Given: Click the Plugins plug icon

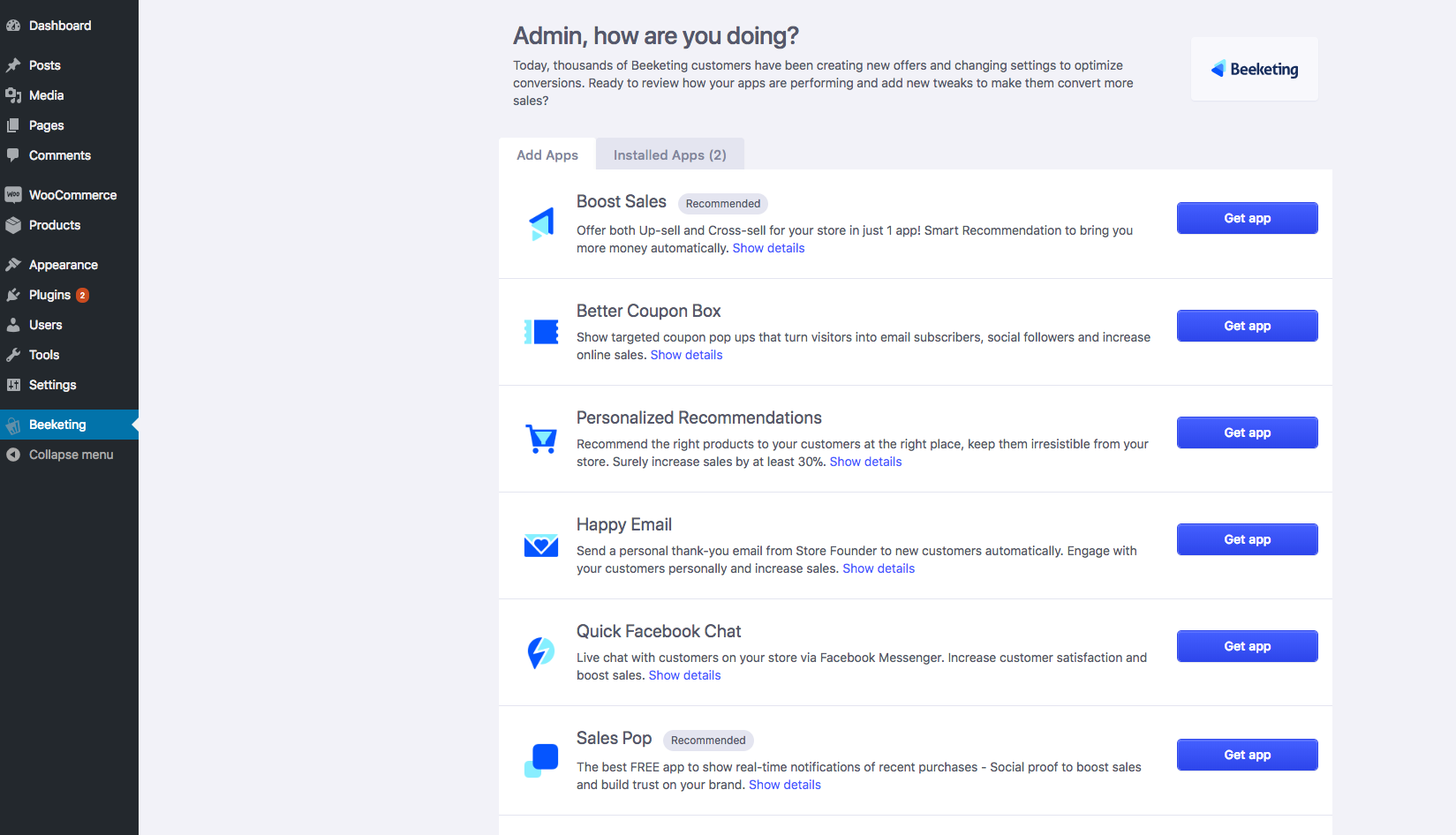Looking at the screenshot, I should pos(13,295).
